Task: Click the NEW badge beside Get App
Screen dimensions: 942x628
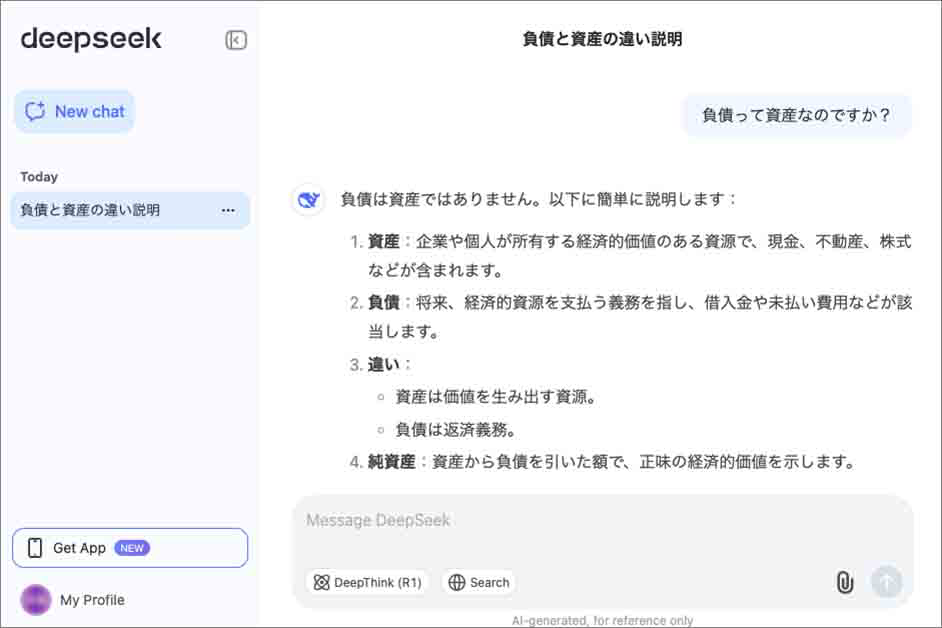Action: [x=132, y=548]
